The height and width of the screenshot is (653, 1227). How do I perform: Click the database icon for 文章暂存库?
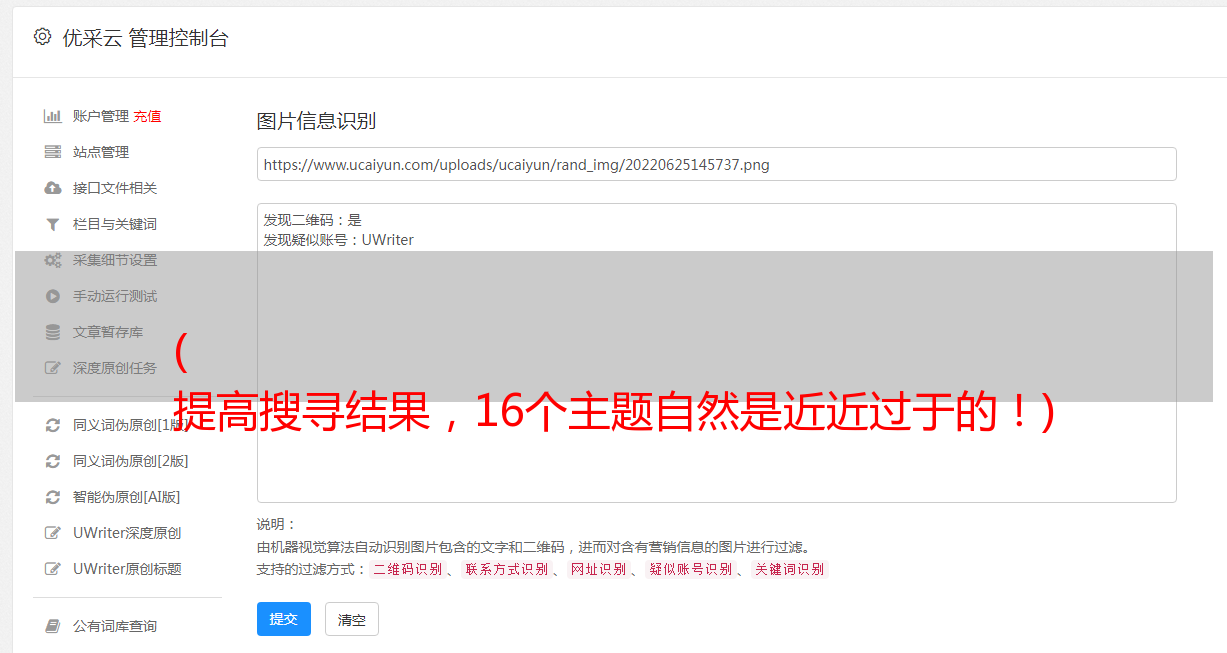[x=53, y=332]
